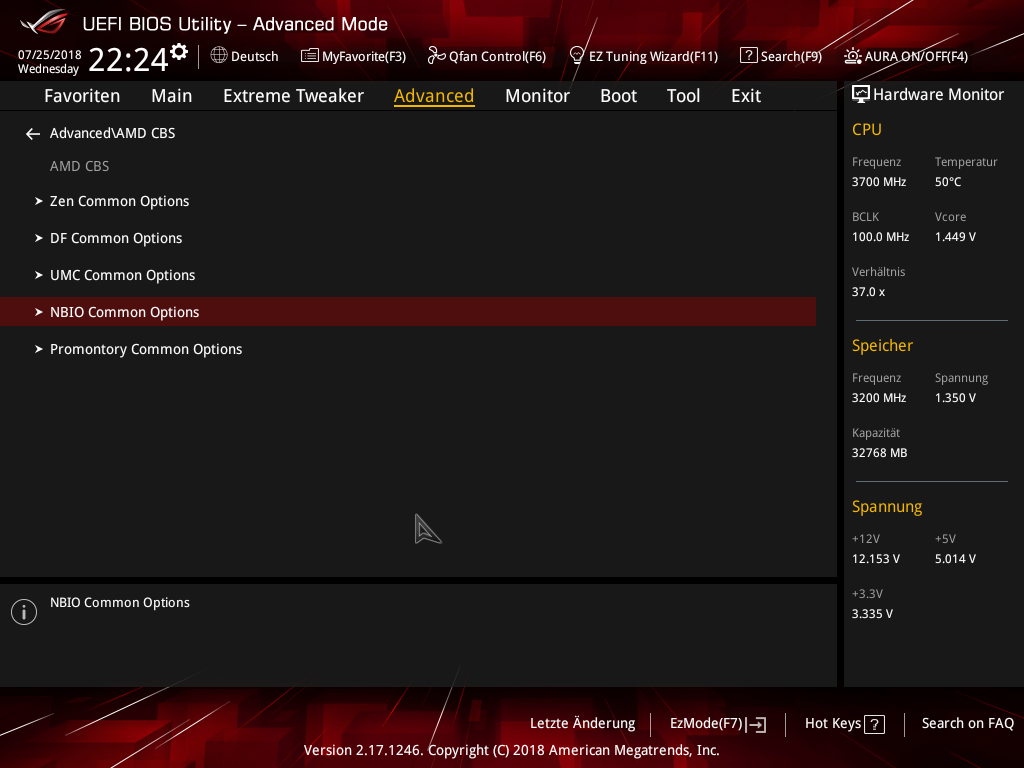Click the Advanced\AMD CBS breadcrumb text
1024x768 pixels.
pyautogui.click(x=112, y=133)
